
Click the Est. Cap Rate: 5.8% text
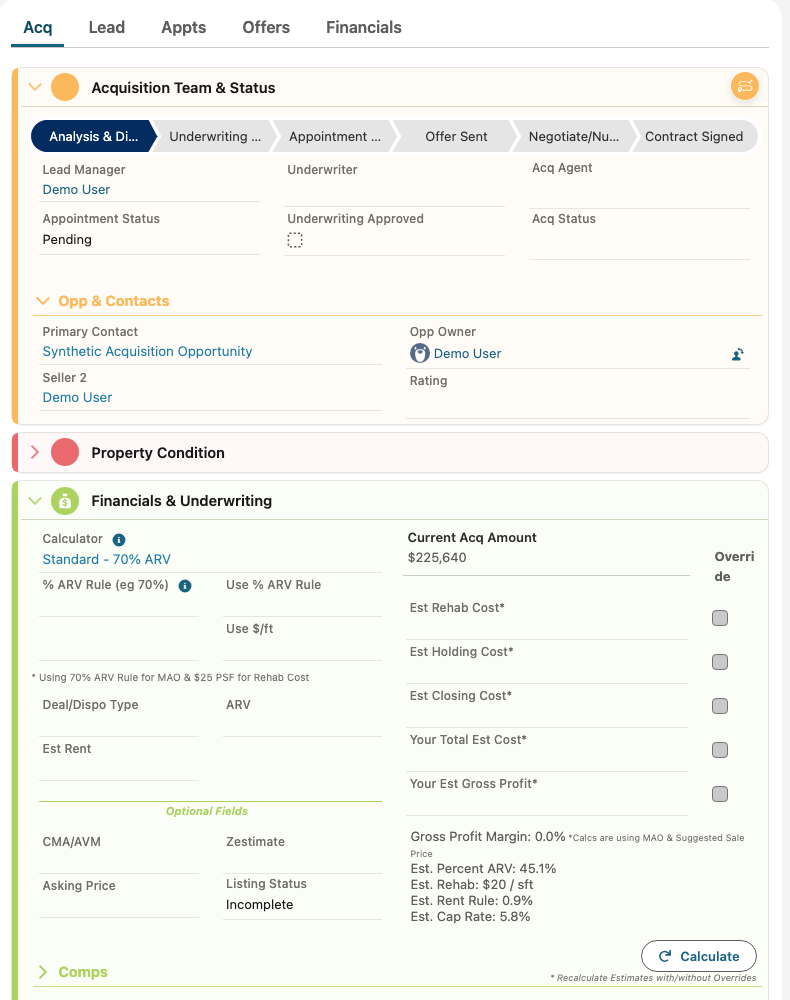(x=471, y=916)
